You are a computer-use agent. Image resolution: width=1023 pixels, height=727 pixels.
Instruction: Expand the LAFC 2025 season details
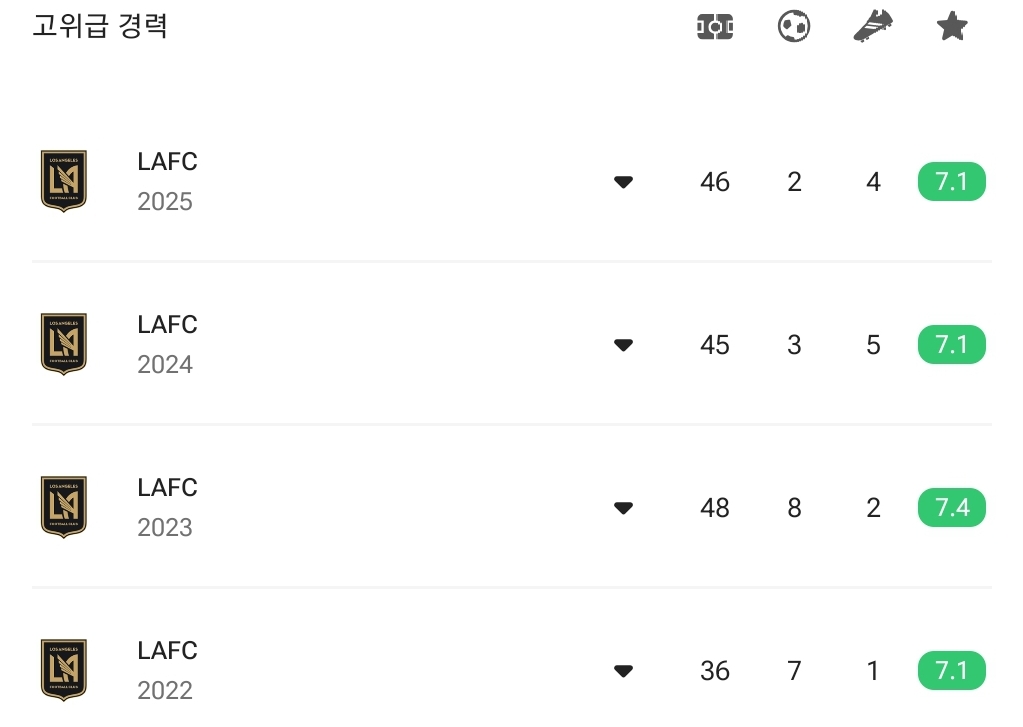623,182
